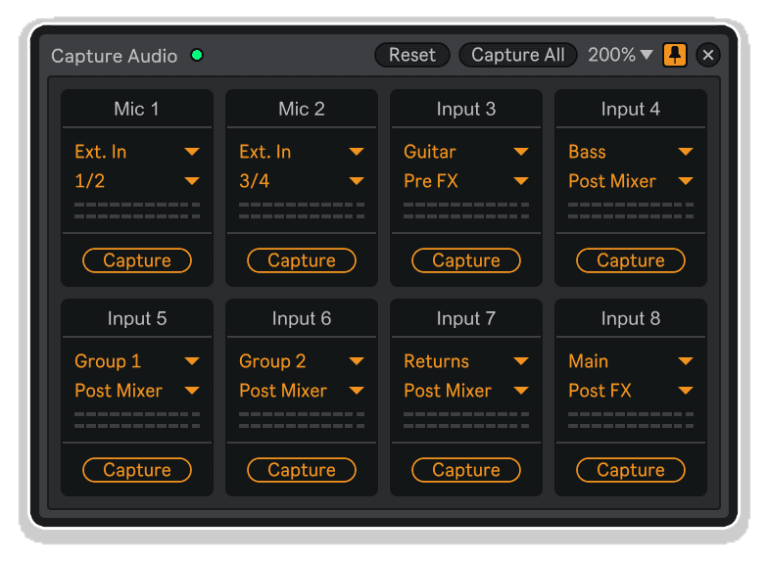Open Mic 2 Ext. In source dropdown

point(302,151)
